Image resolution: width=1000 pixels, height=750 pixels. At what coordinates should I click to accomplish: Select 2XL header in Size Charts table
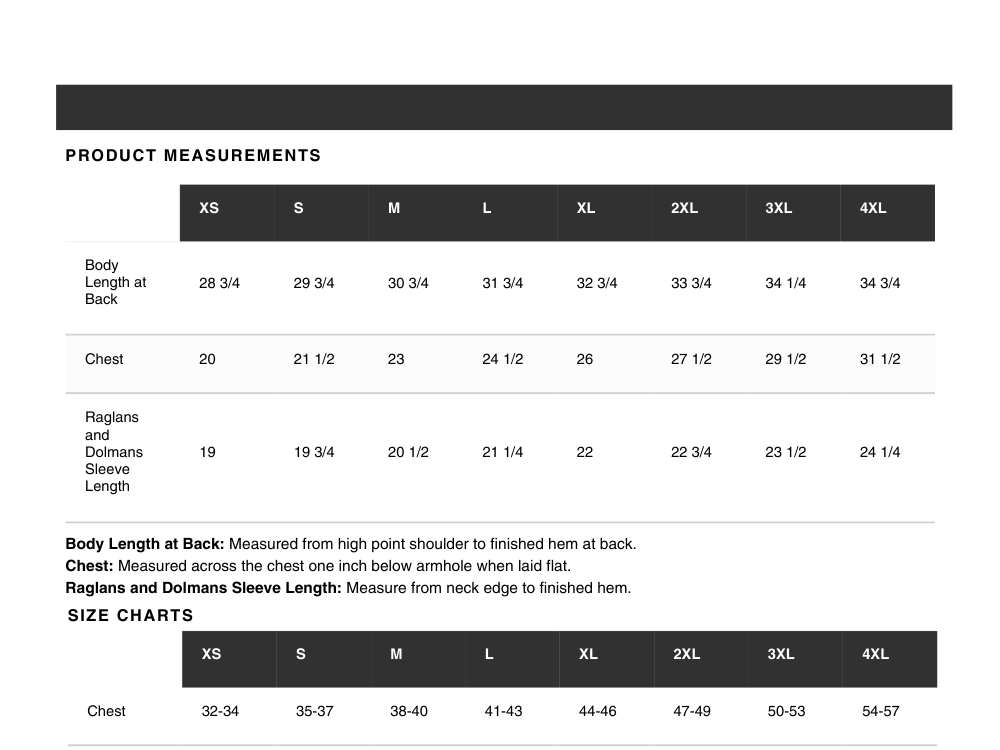pos(686,655)
